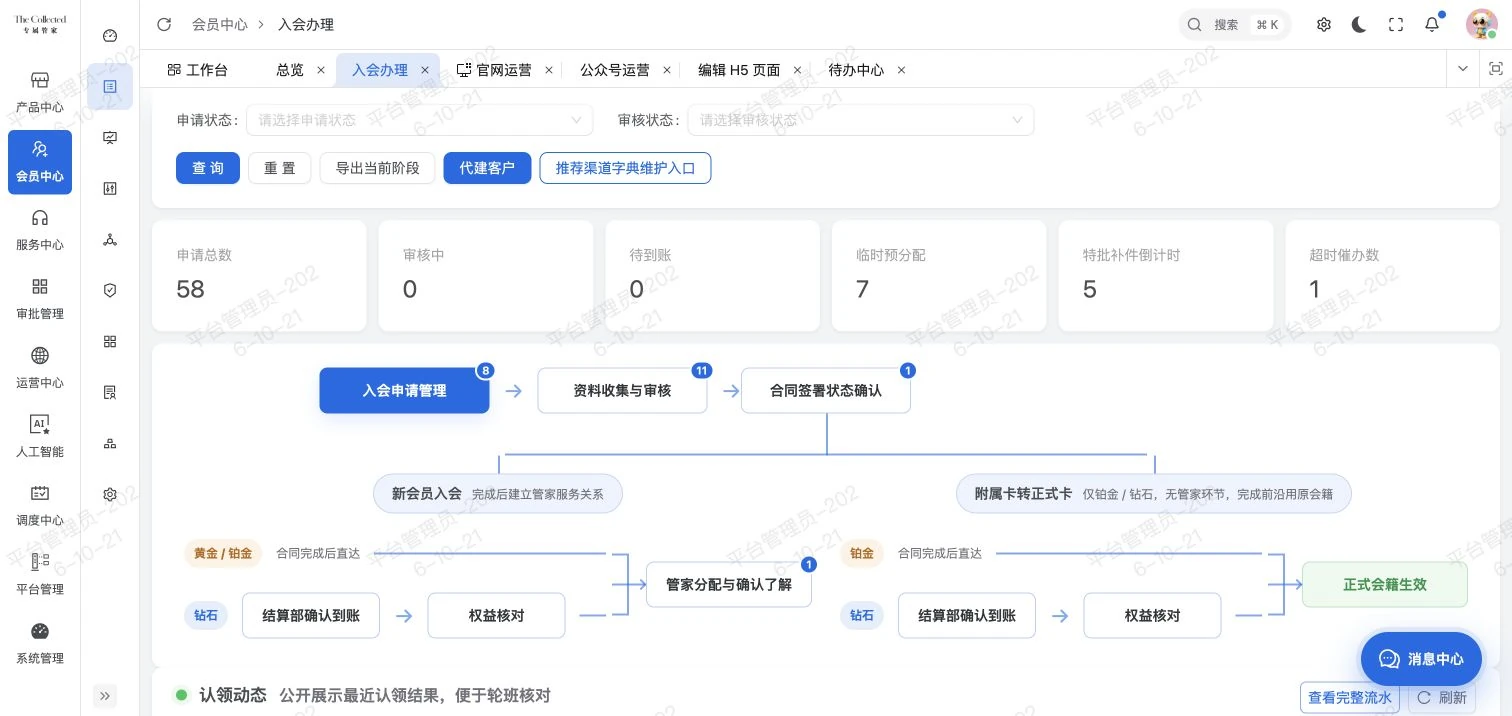Image resolution: width=1512 pixels, height=716 pixels.
Task: Click the 刷新 button in 认领动态
Action: pyautogui.click(x=1442, y=697)
